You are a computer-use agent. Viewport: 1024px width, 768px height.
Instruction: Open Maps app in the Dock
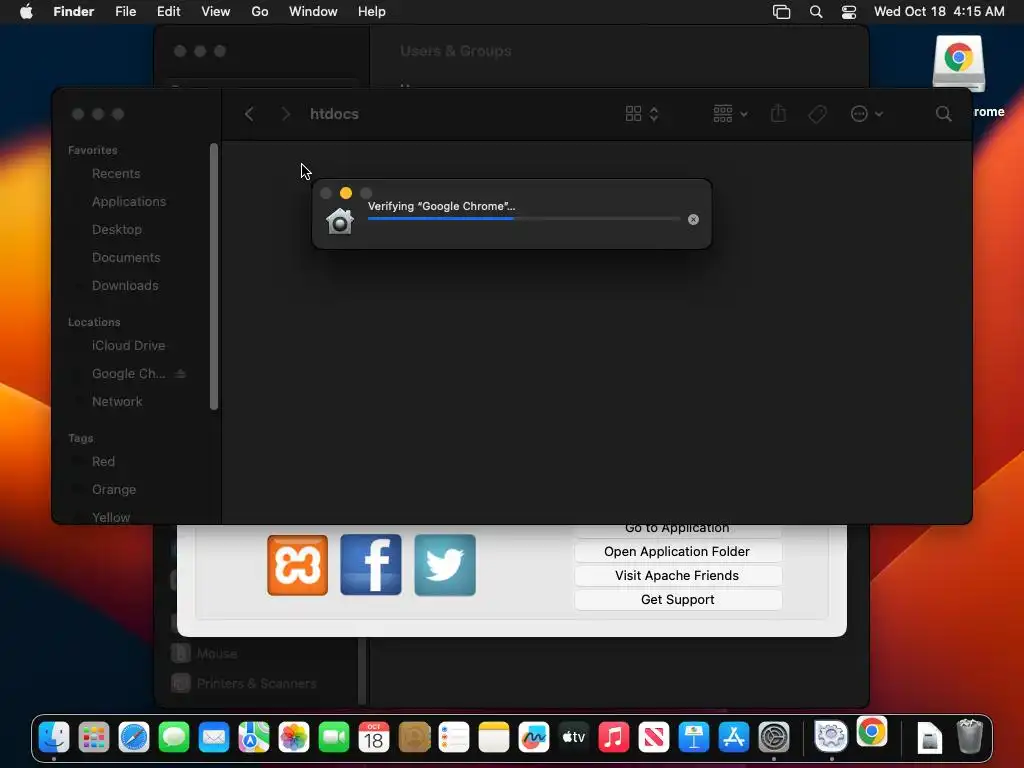pos(253,737)
